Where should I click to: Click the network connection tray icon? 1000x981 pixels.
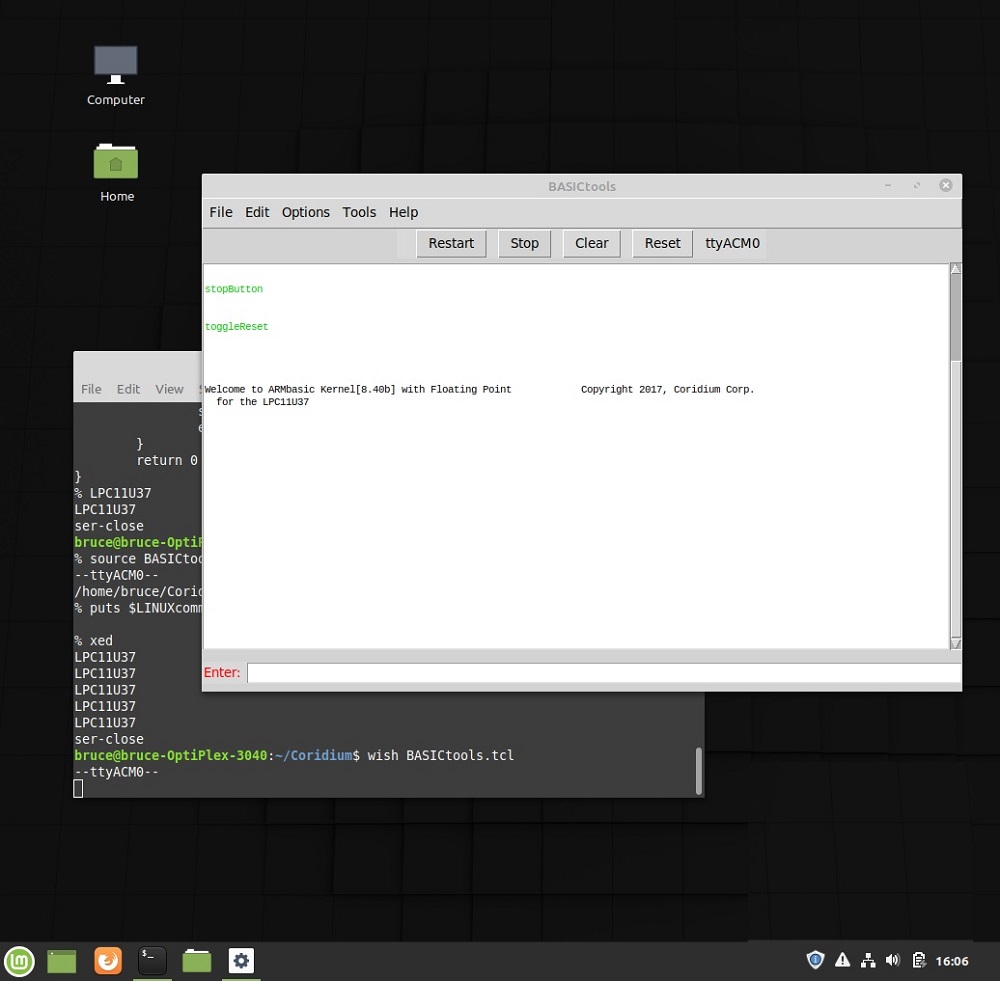[x=867, y=961]
